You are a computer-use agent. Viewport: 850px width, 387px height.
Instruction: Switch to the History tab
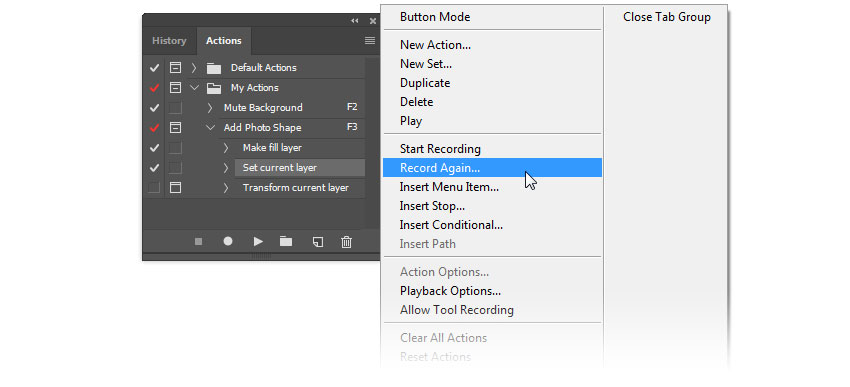[x=169, y=41]
